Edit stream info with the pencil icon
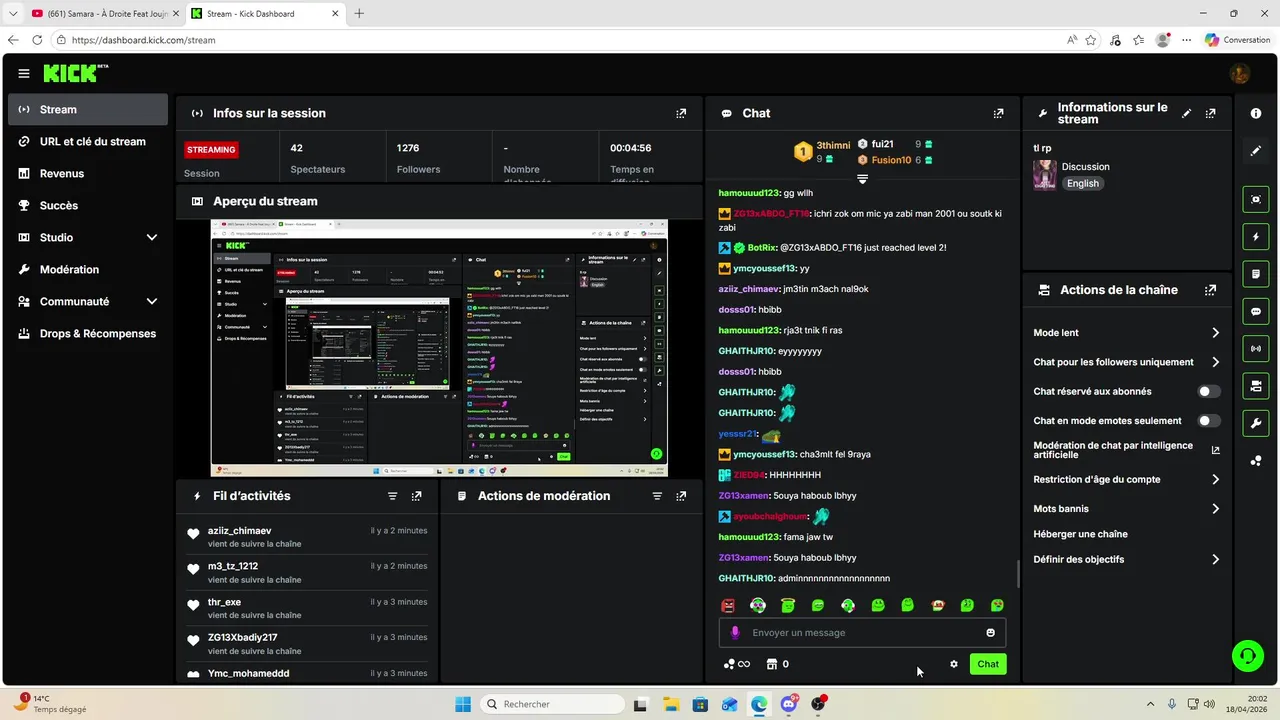 pyautogui.click(x=1187, y=114)
